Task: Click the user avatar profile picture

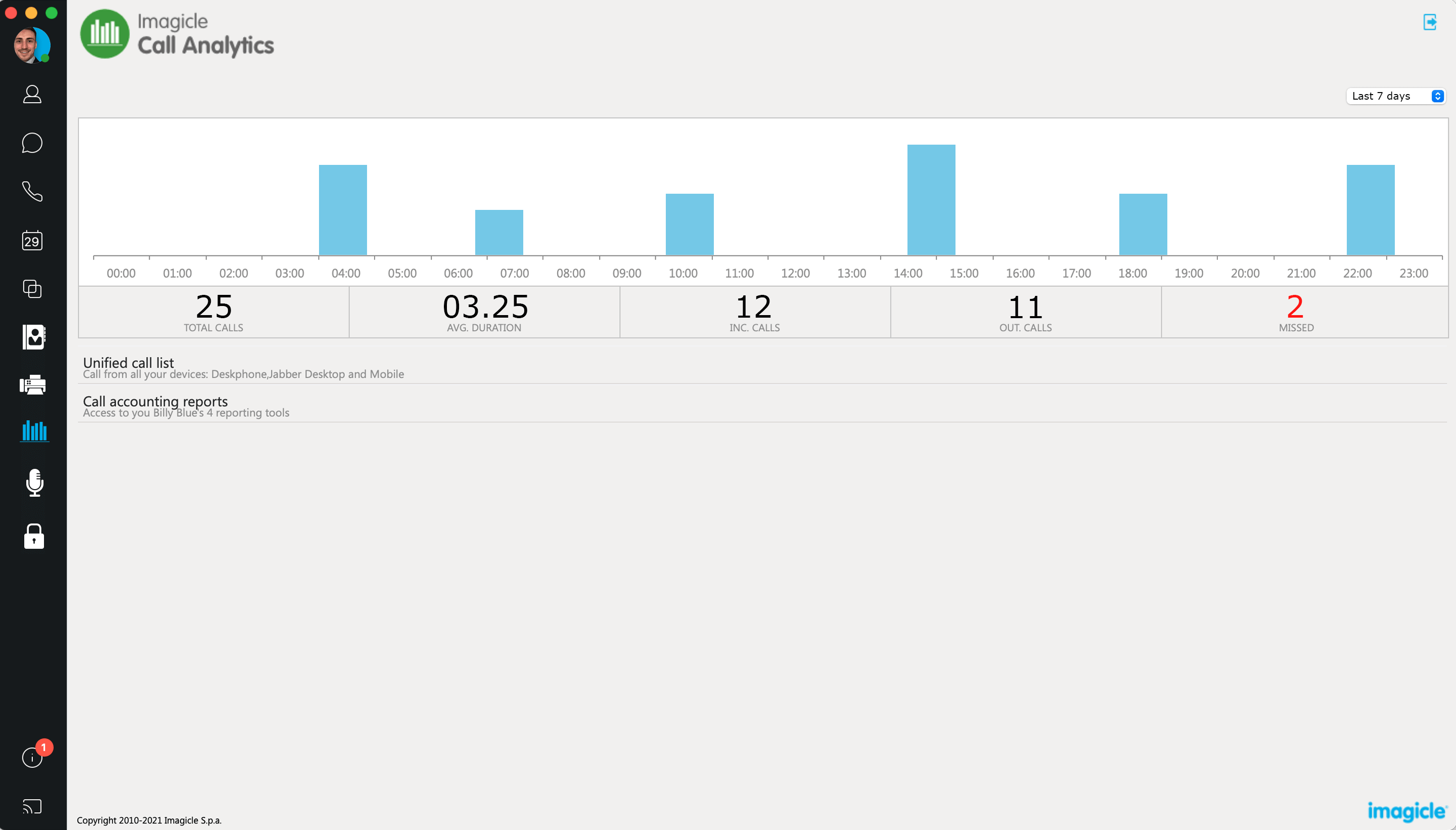Action: (x=31, y=45)
